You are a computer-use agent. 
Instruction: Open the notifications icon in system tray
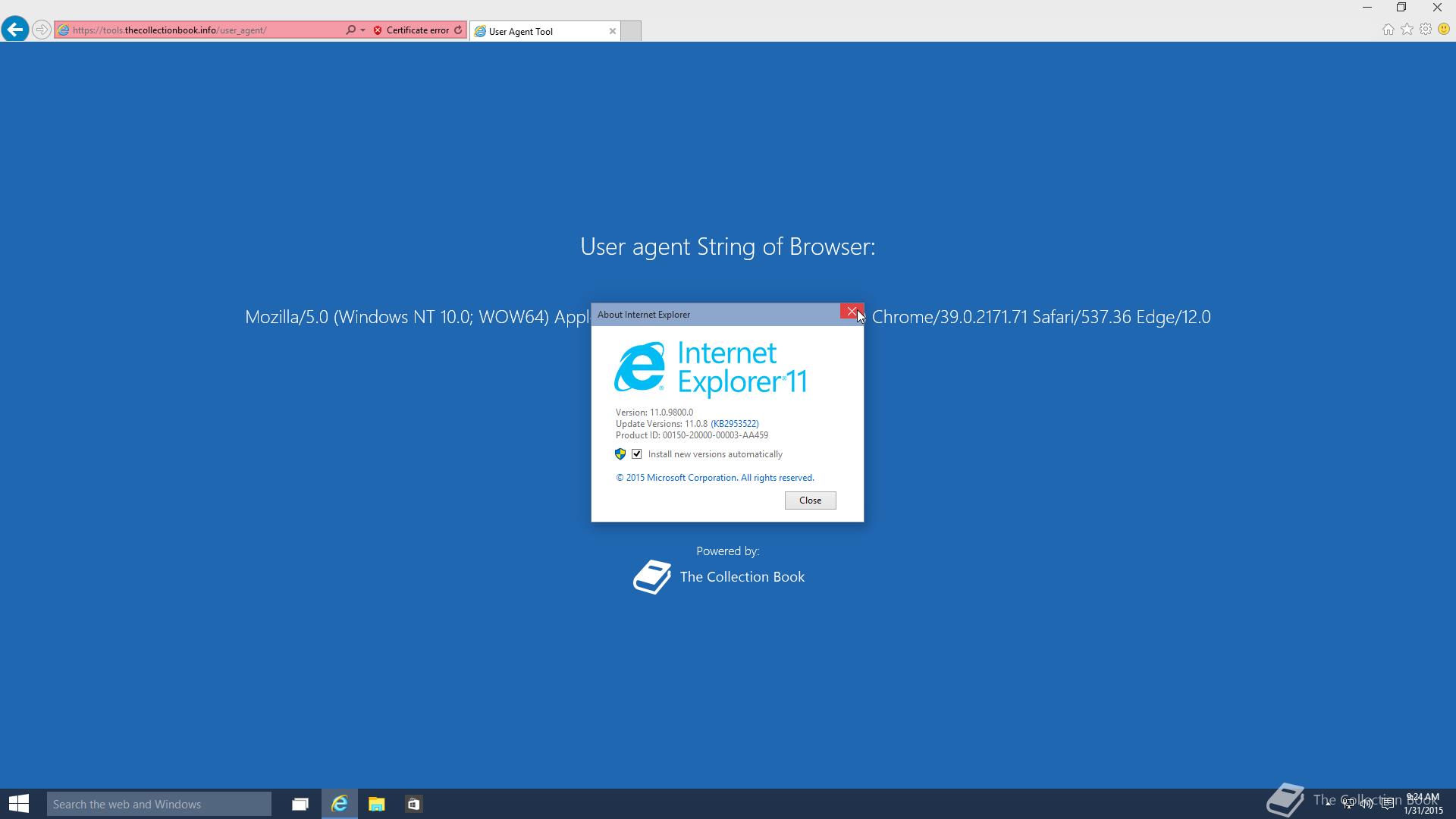[x=1387, y=804]
